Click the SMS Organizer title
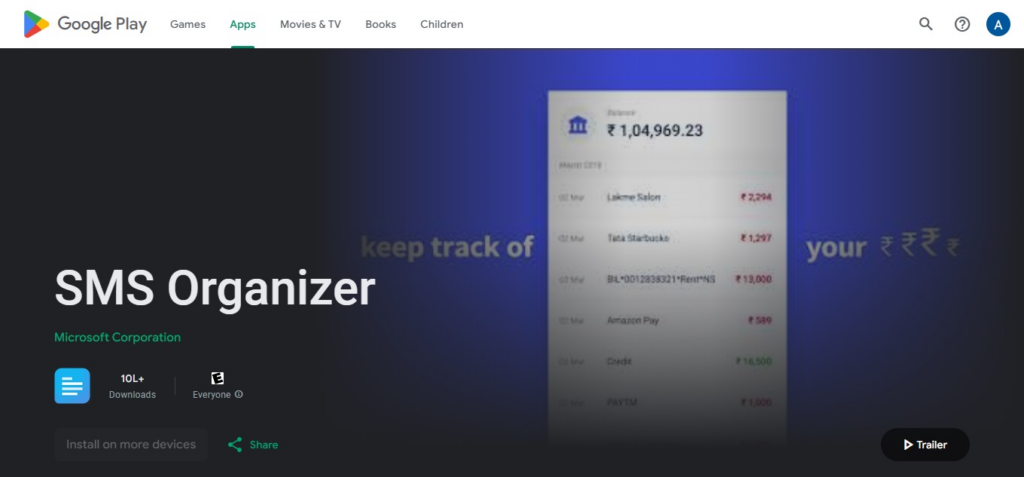 (x=215, y=288)
